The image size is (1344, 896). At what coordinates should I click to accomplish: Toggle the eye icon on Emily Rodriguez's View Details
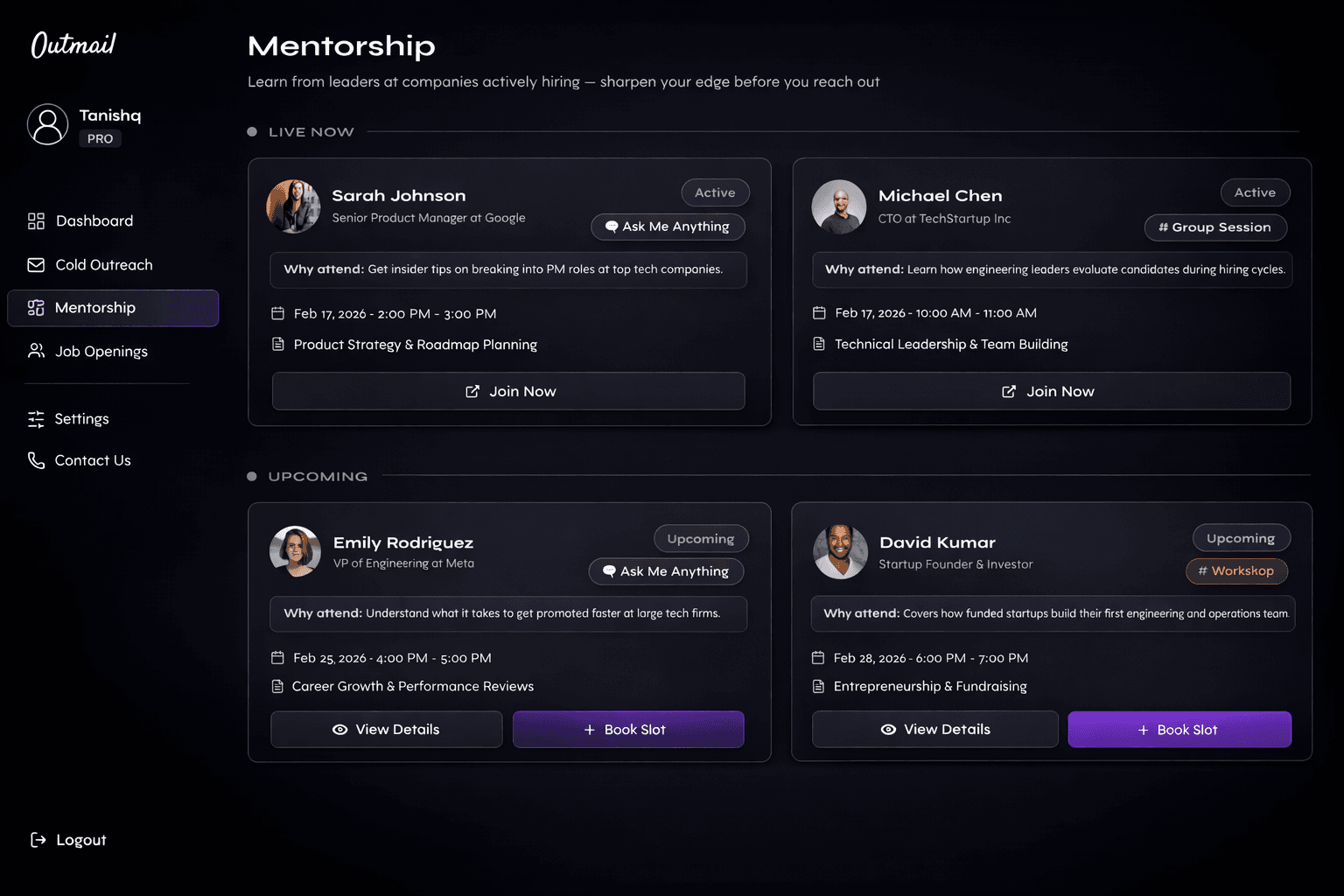(x=341, y=729)
